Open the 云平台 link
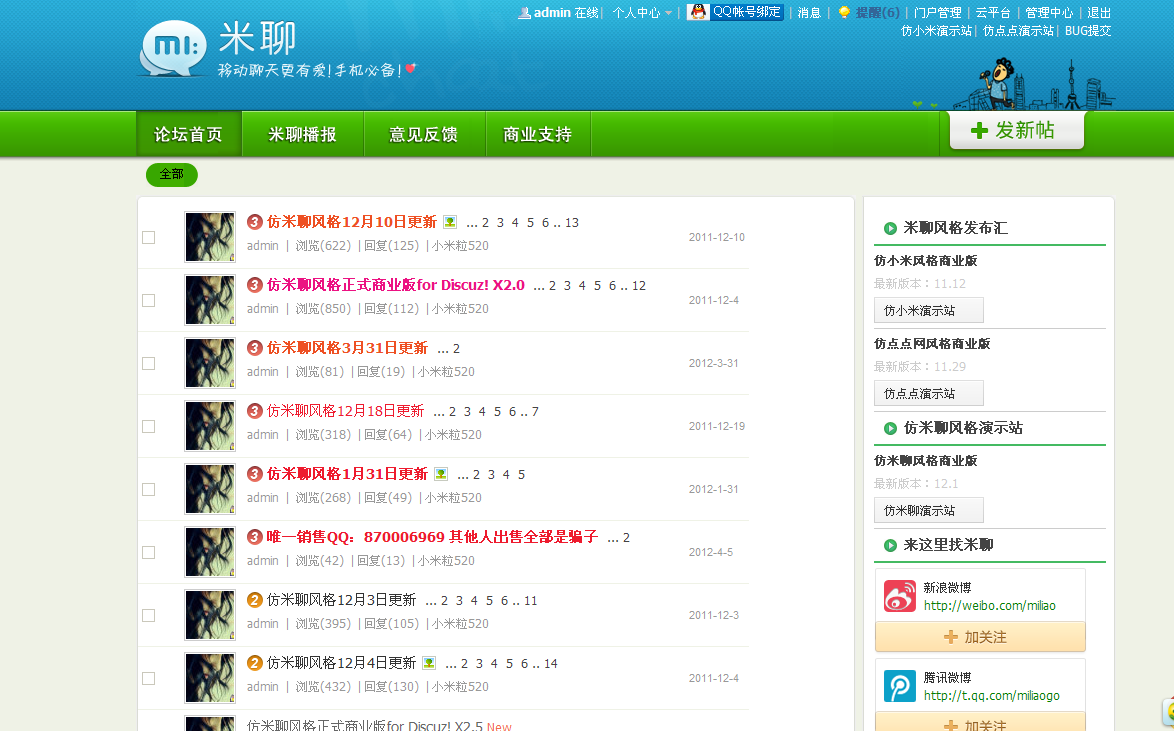 (993, 13)
